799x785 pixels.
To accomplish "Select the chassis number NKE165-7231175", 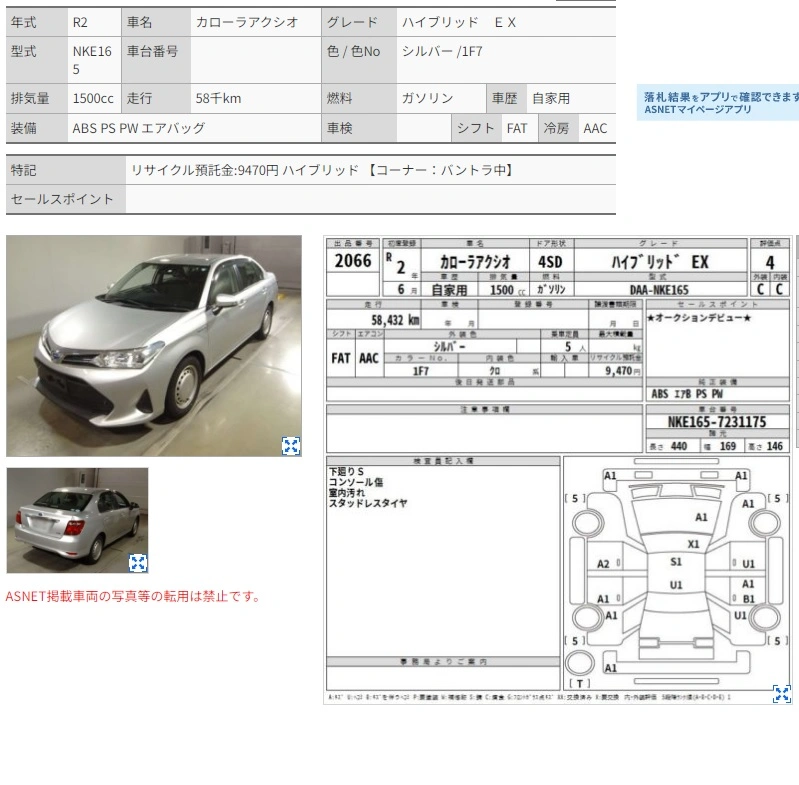I will [717, 422].
